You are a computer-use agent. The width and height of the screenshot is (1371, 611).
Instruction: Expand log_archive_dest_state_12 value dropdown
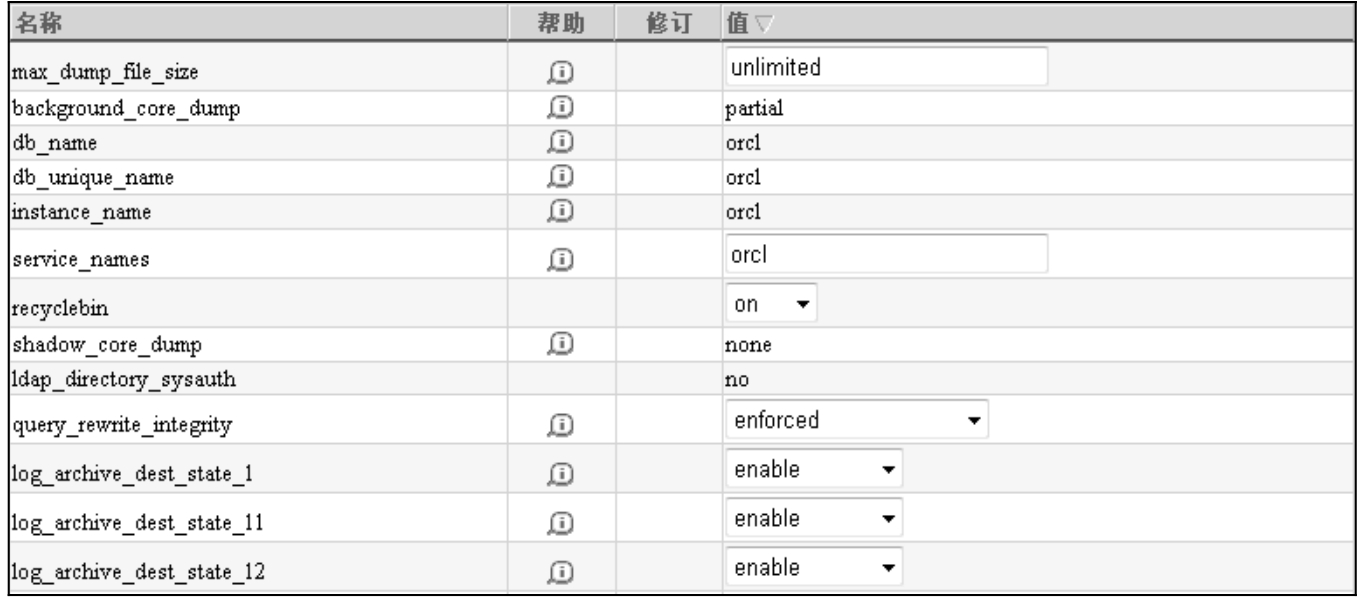(x=814, y=567)
